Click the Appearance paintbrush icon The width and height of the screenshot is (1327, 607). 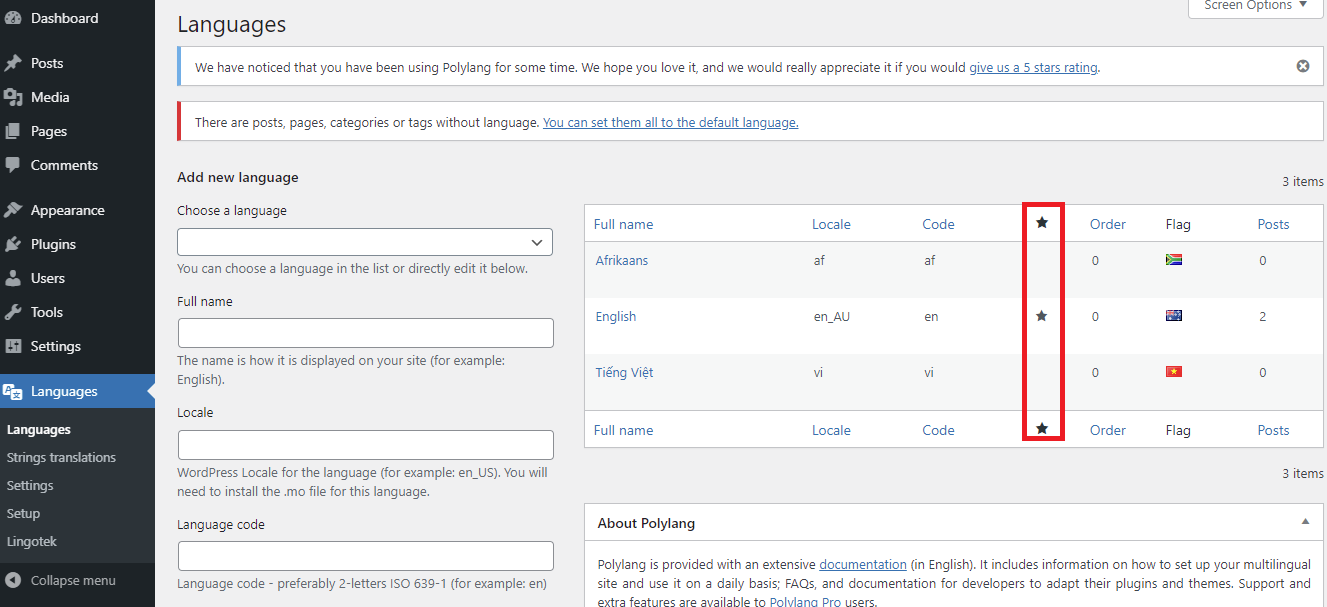point(13,210)
